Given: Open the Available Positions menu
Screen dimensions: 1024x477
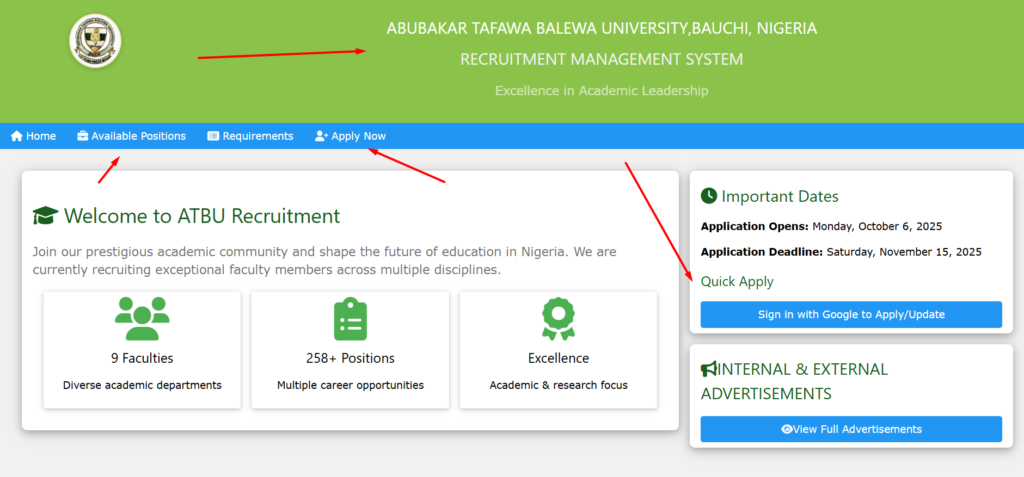Looking at the screenshot, I should (x=131, y=137).
